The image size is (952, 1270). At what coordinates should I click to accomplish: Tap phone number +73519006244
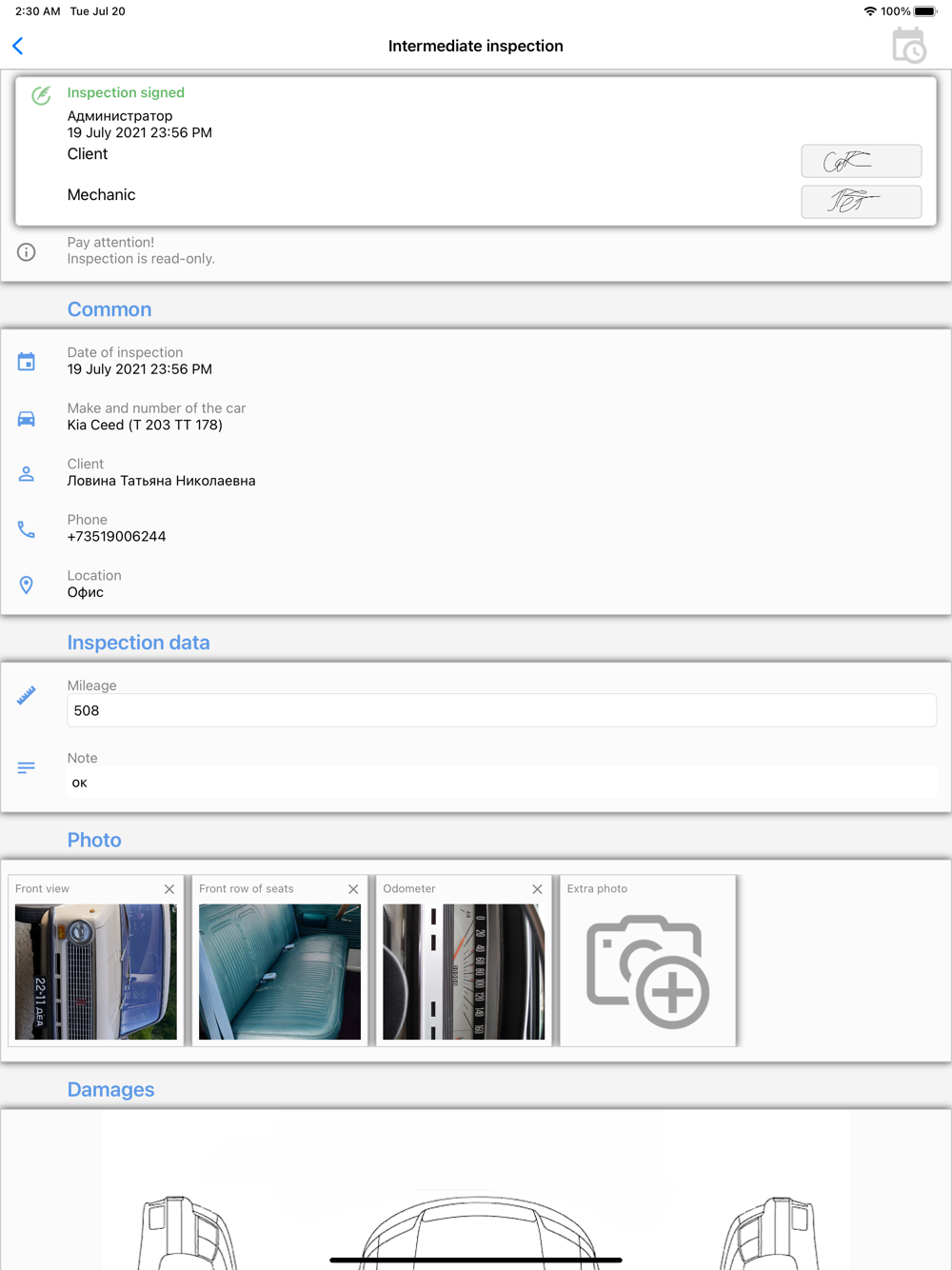click(117, 537)
